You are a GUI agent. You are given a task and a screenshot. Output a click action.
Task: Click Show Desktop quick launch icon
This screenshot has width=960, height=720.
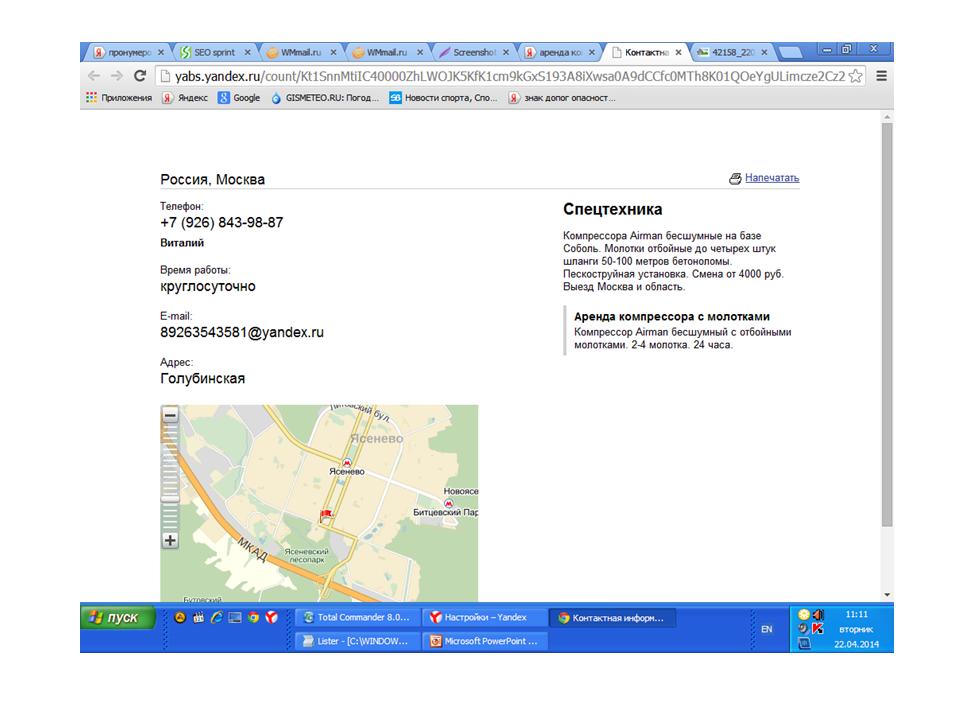coord(234,618)
